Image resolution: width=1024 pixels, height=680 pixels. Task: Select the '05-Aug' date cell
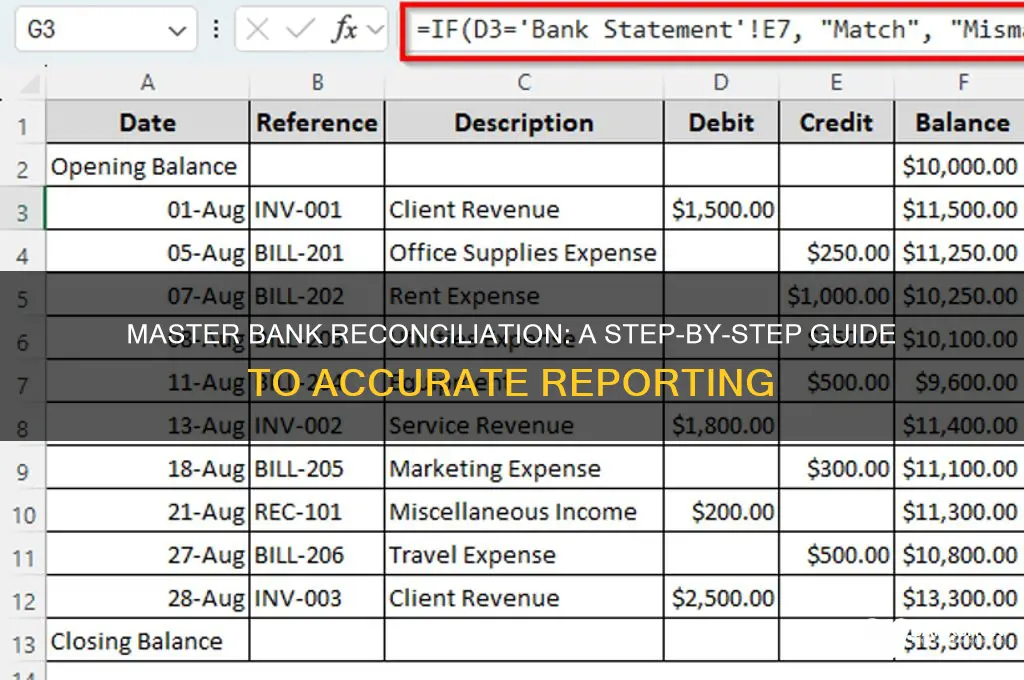[148, 252]
